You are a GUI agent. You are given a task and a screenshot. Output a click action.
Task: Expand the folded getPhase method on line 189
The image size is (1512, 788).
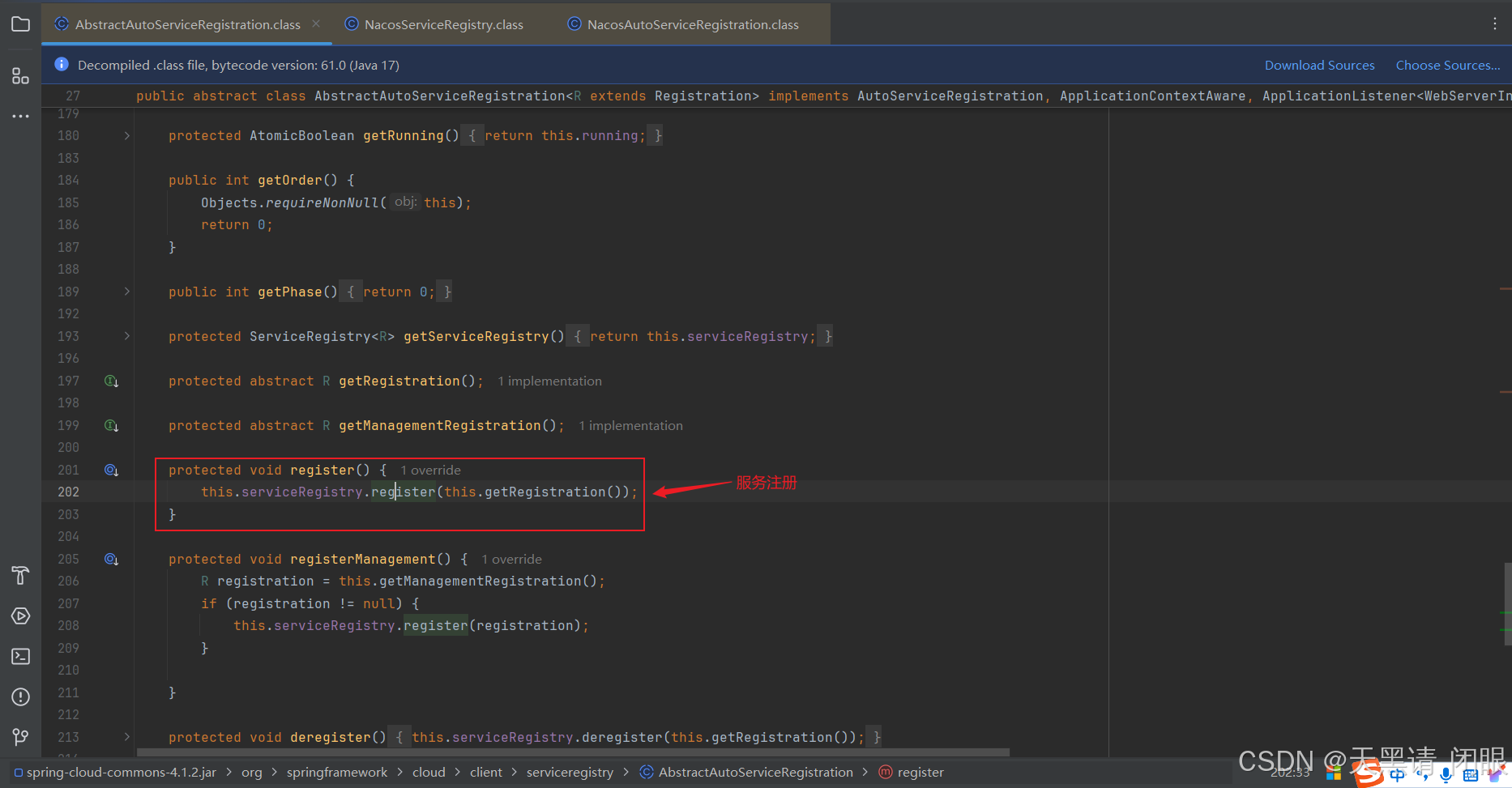127,292
